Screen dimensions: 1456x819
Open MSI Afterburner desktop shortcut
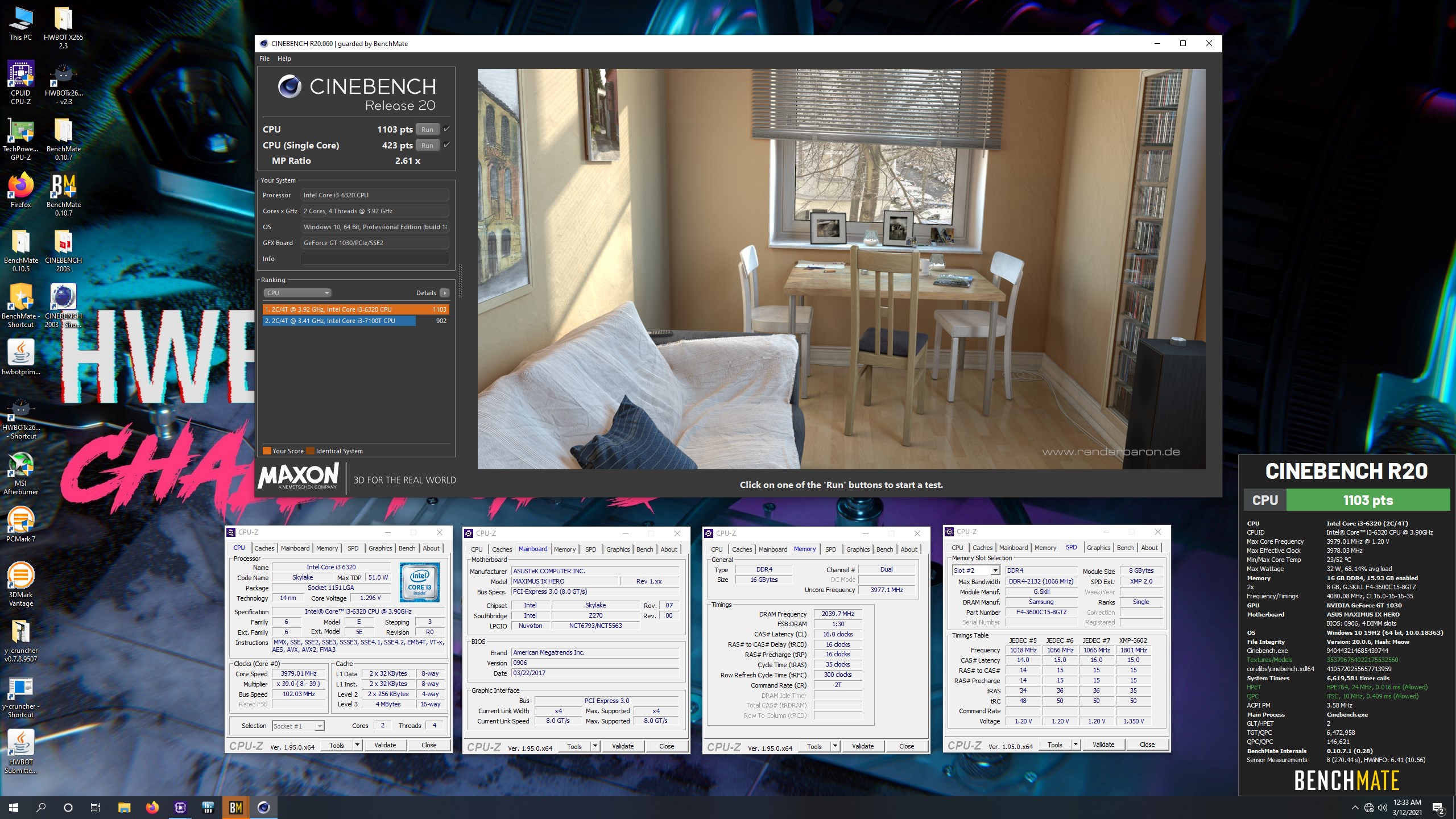coord(20,473)
